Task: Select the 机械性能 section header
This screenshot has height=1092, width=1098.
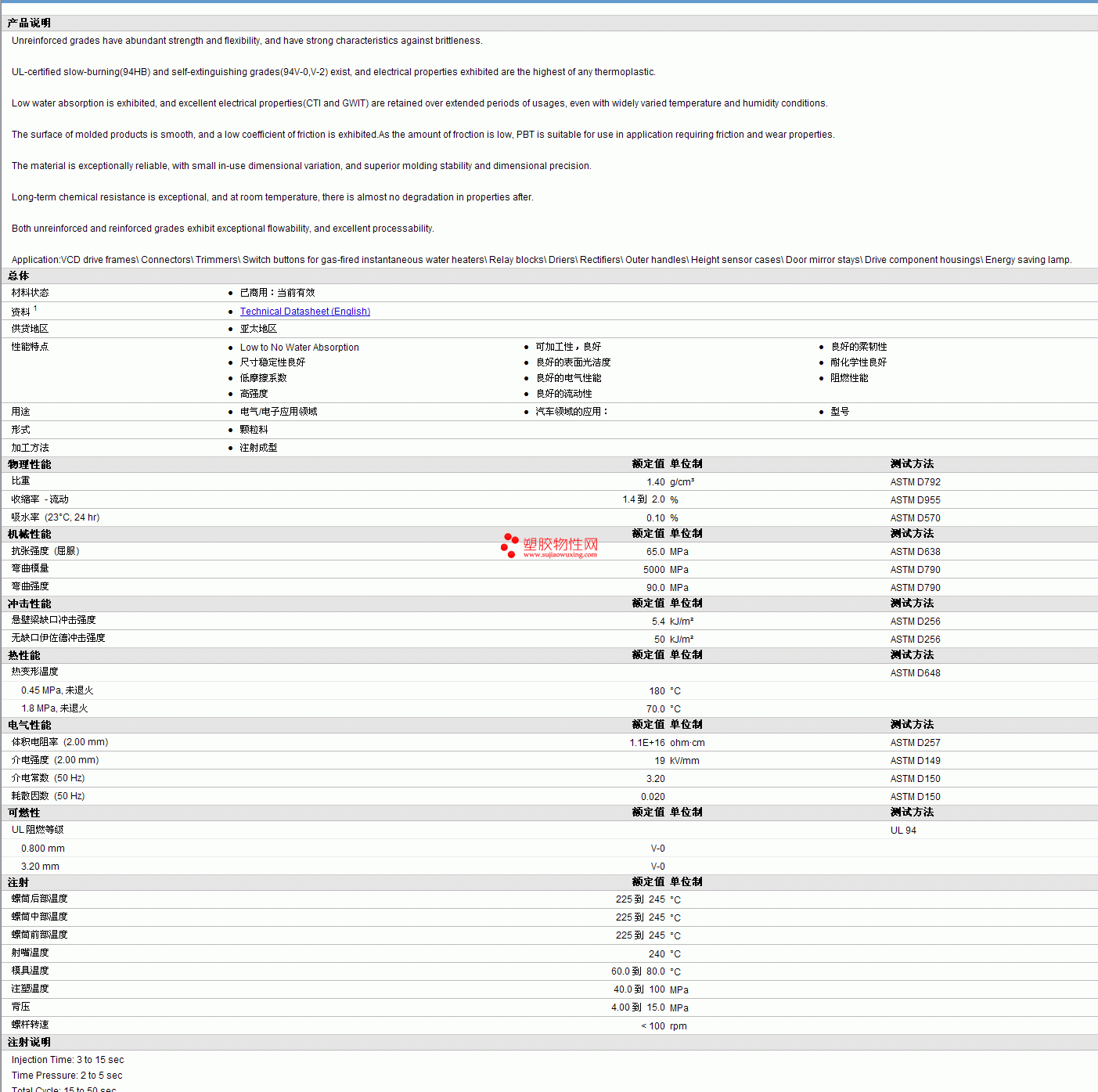Action: coord(29,535)
